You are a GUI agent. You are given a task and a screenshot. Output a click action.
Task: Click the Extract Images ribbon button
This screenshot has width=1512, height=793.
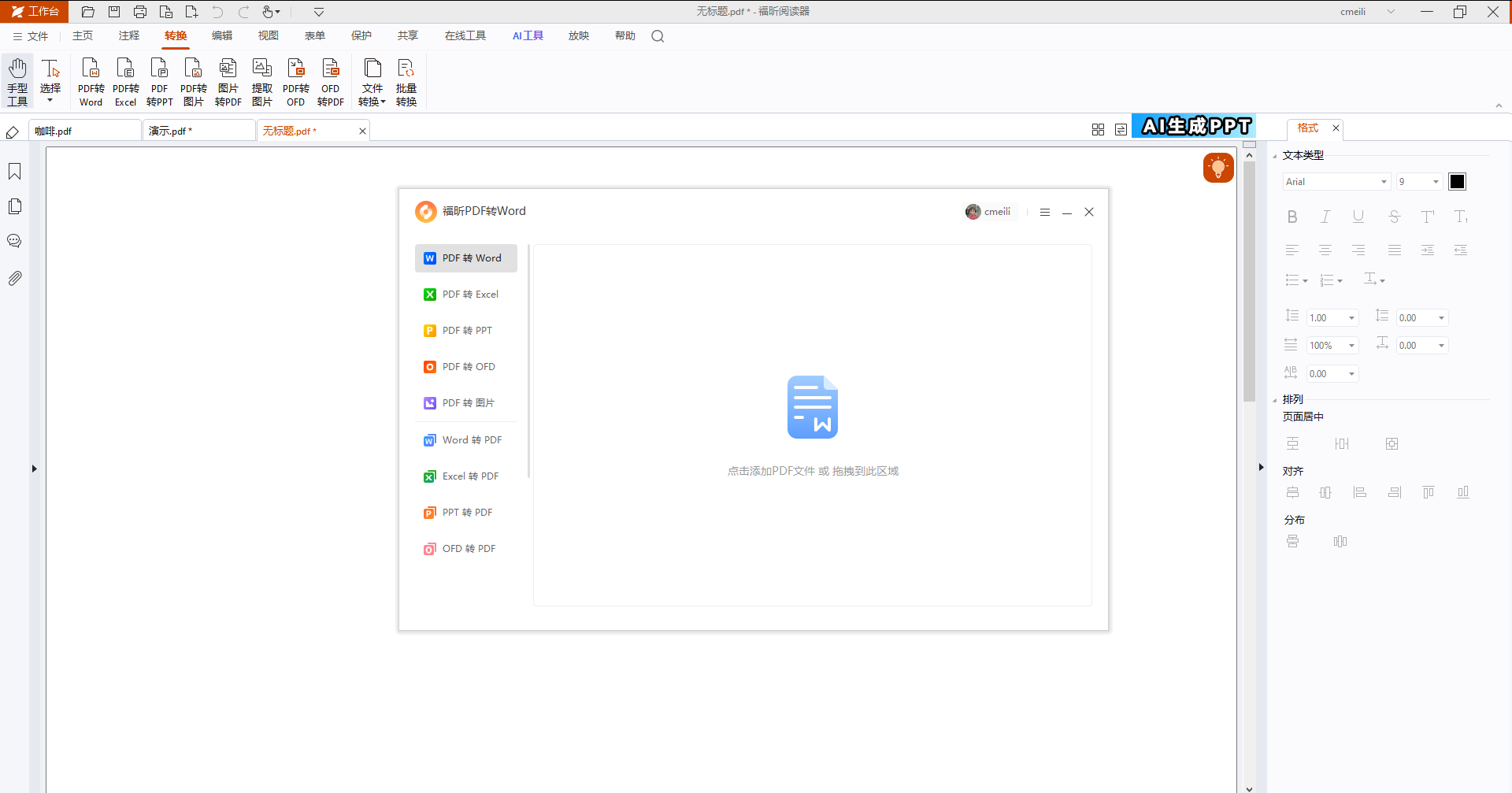[262, 81]
